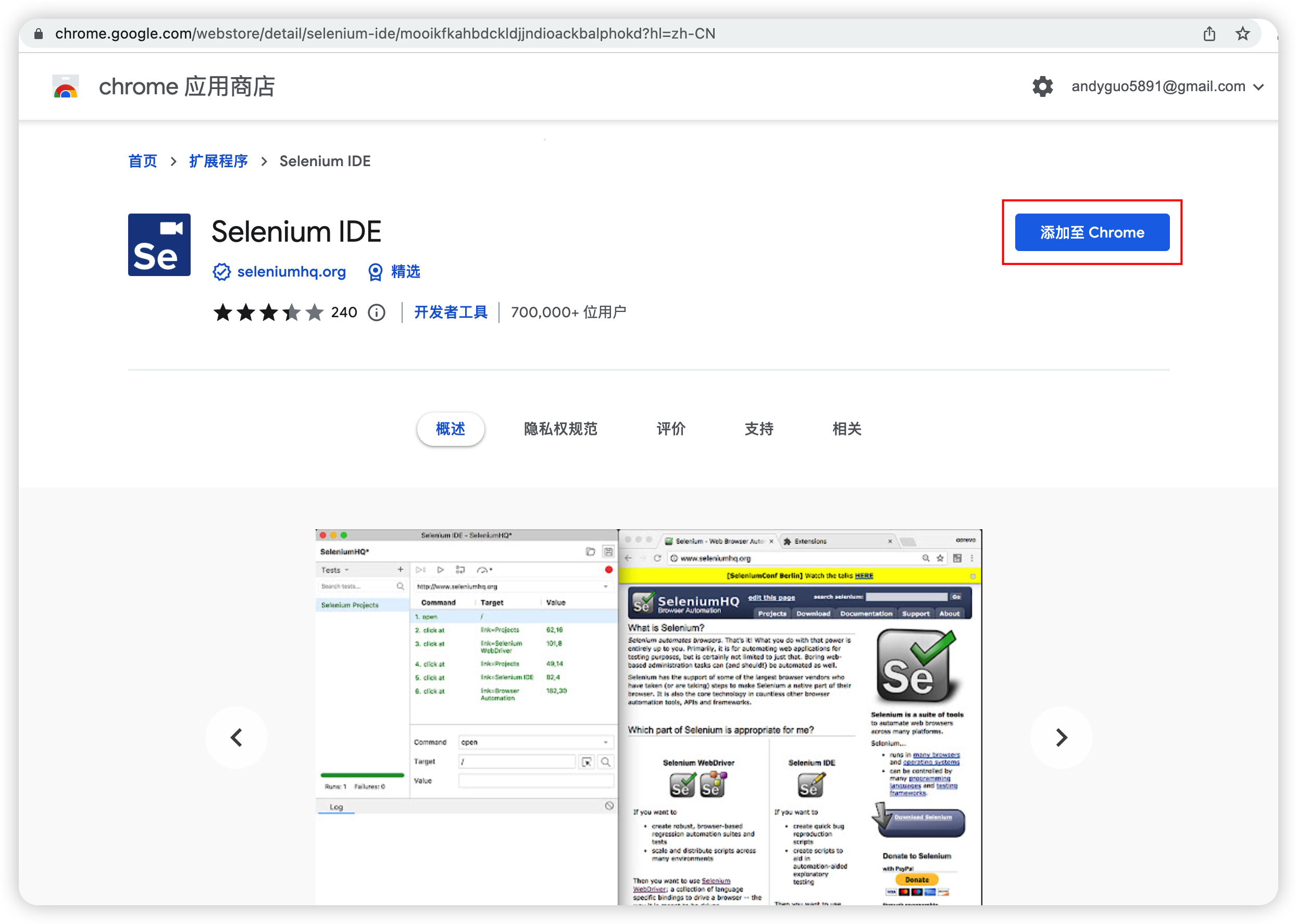
Task: Switch to the 隐私权规范 tab
Action: tap(560, 429)
